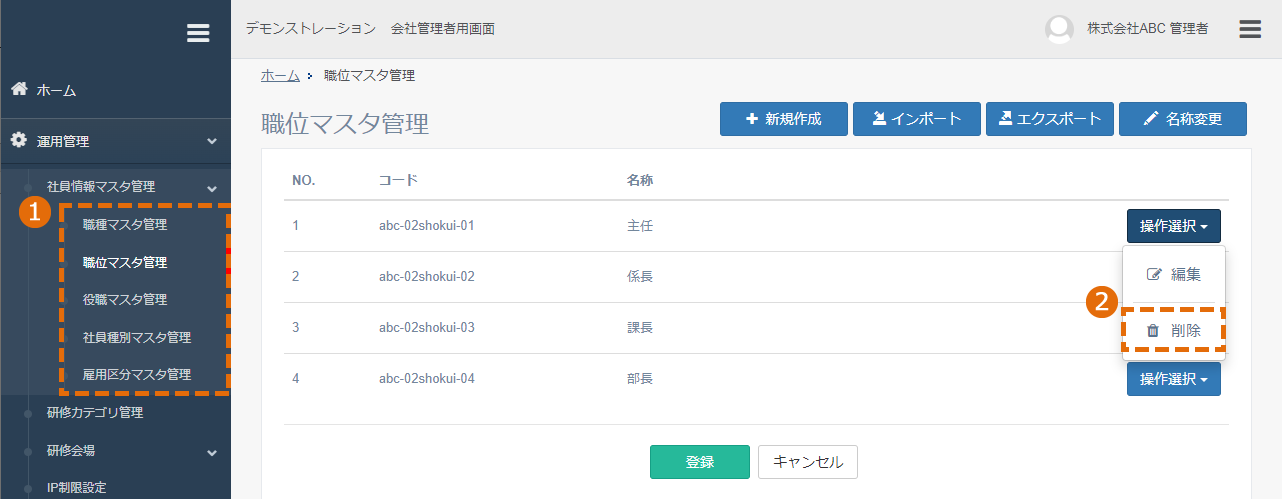Open 社員種別マスタ管理 in the sidebar
This screenshot has height=499, width=1282.
coord(136,338)
